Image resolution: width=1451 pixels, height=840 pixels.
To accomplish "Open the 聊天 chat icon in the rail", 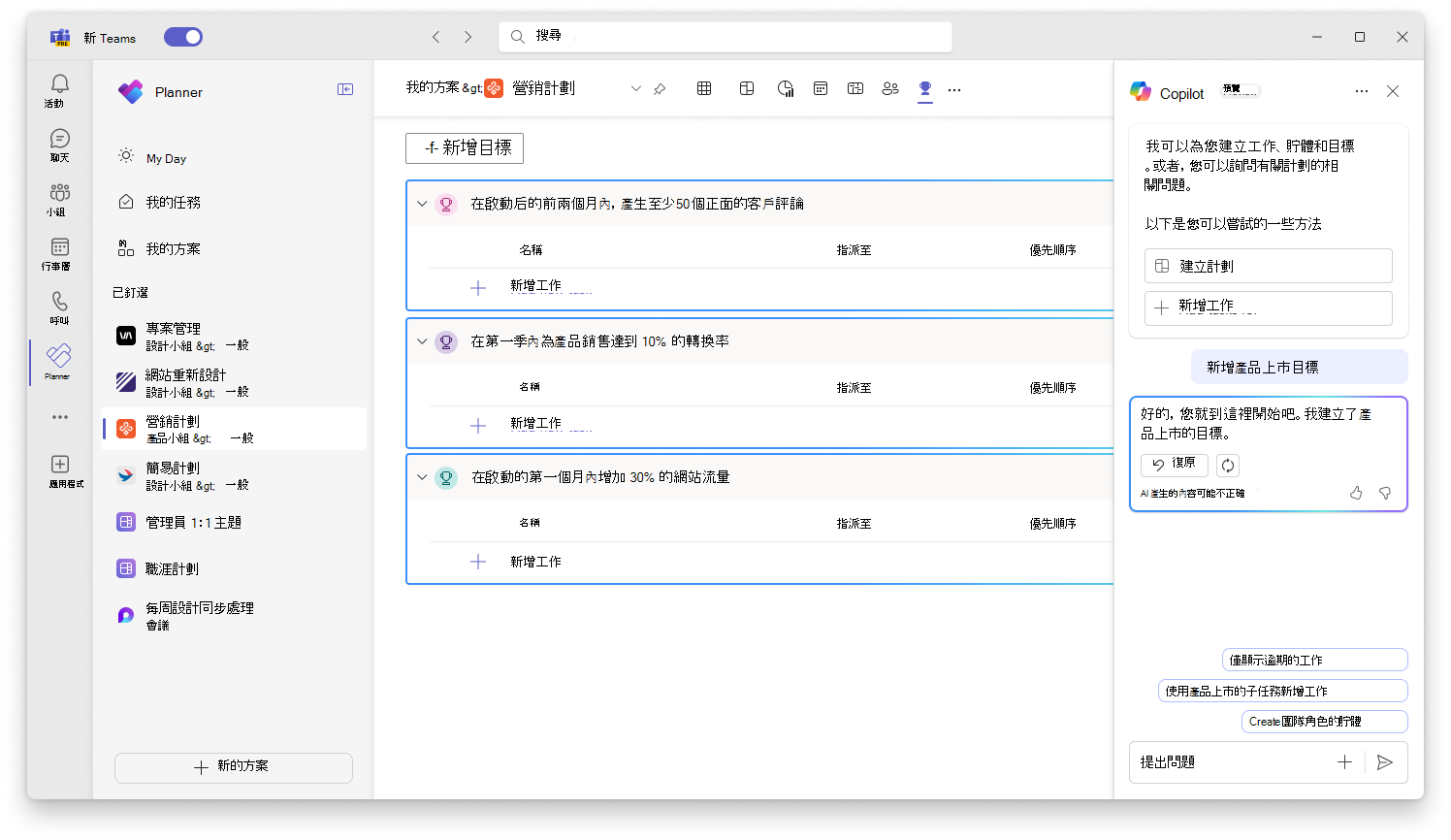I will tap(59, 139).
